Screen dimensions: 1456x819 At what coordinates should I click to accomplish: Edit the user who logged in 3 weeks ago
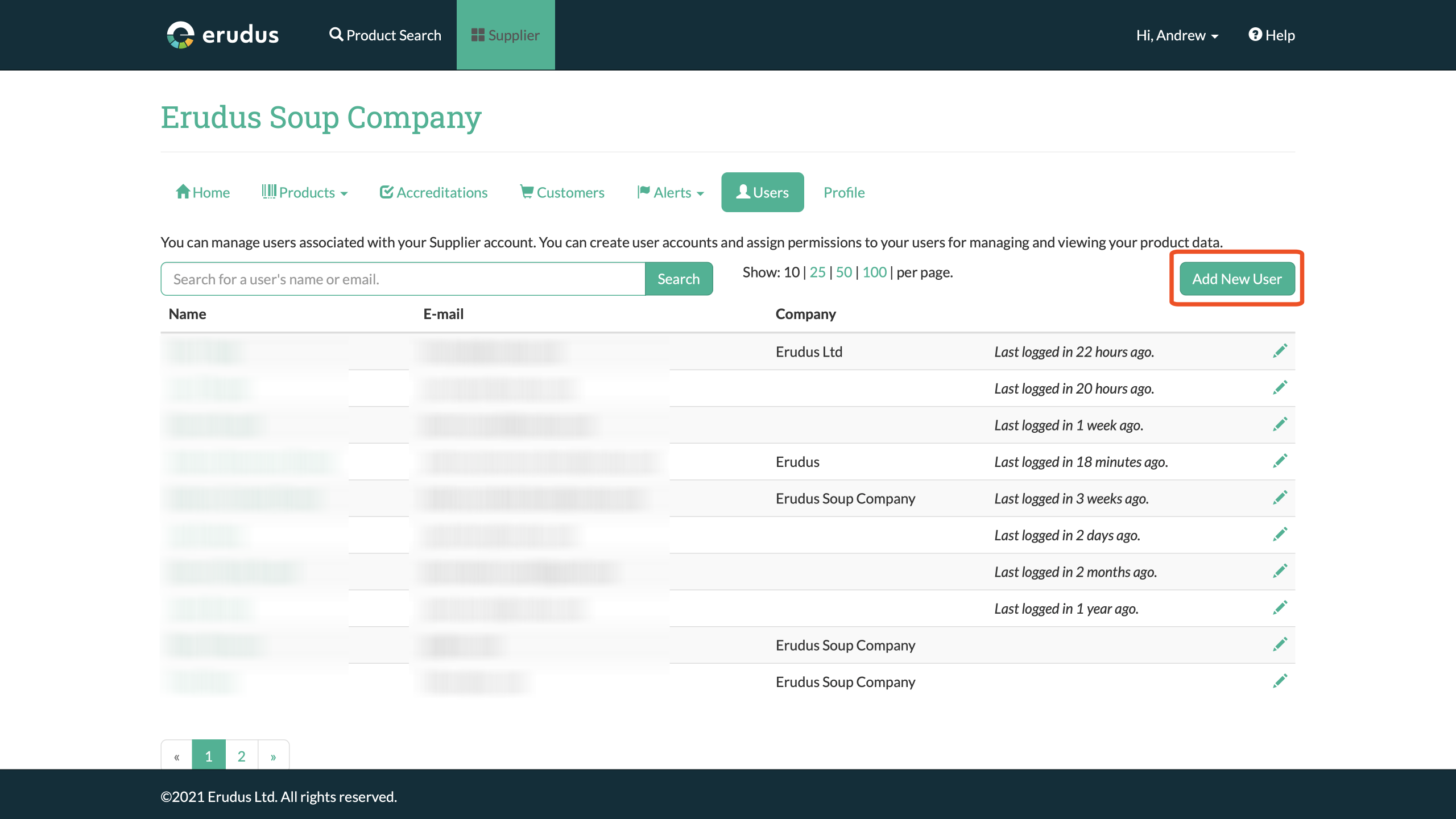tap(1280, 498)
